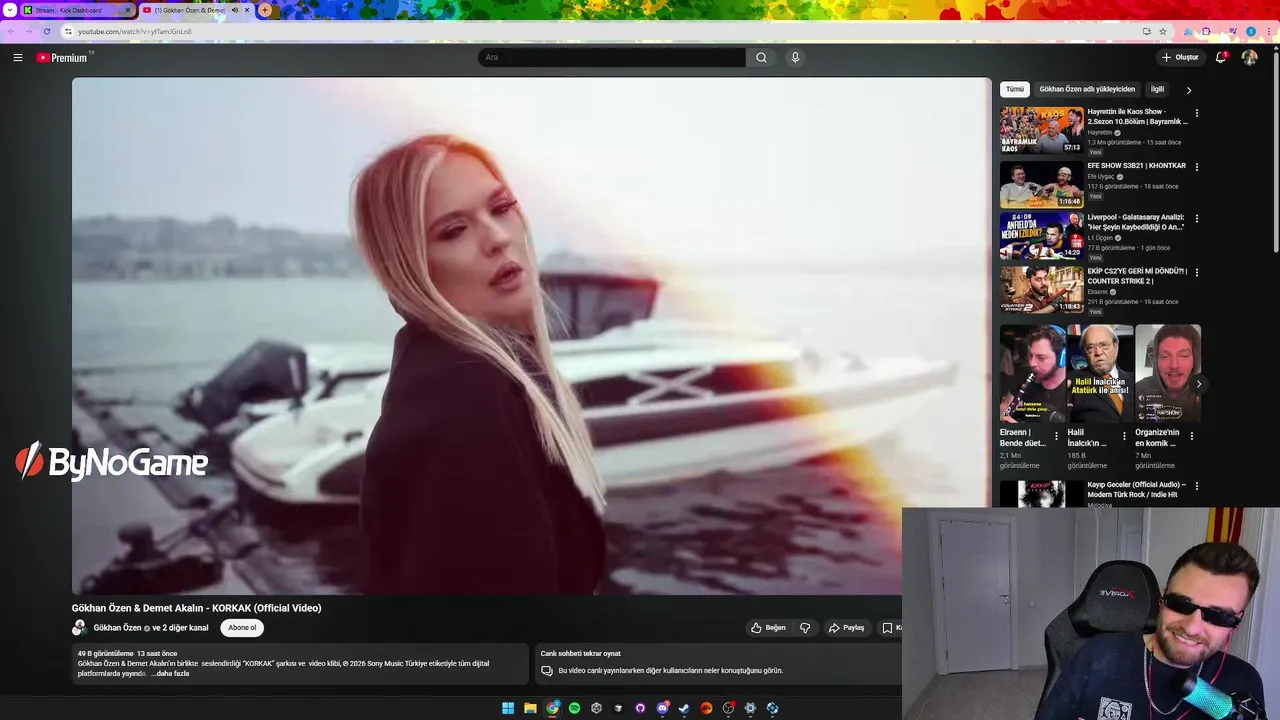Image resolution: width=1280 pixels, height=720 pixels.
Task: Open the Chrome three-dot menu
Action: [1269, 31]
